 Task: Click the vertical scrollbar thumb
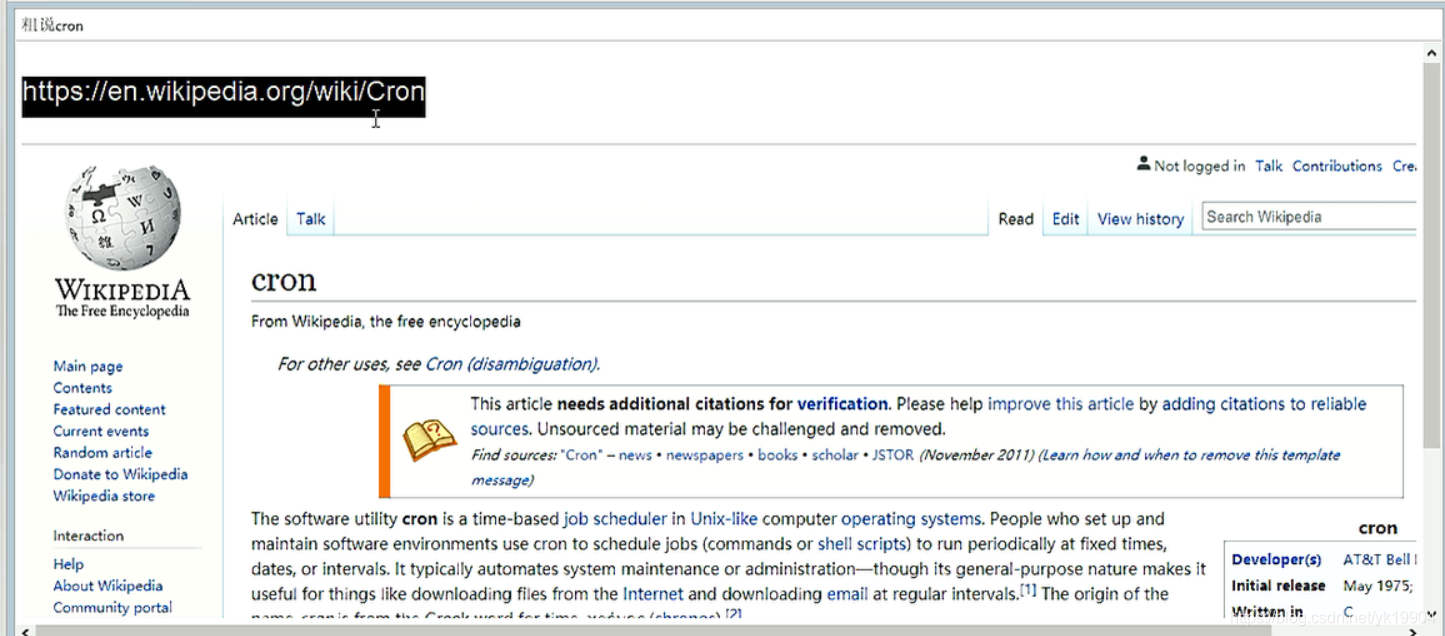pos(1432,253)
